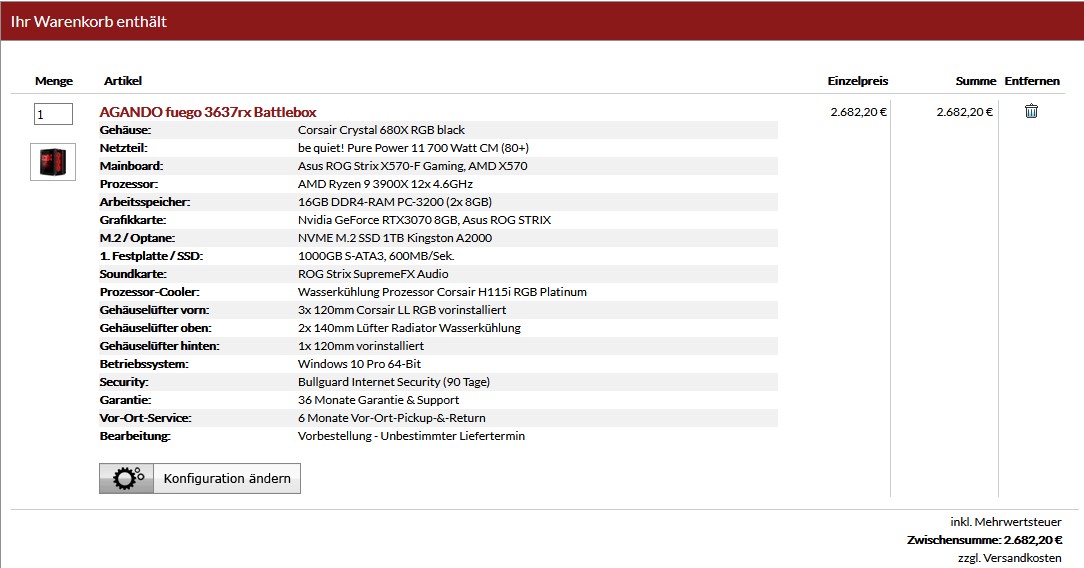Click the Entfernen column header
The width and height of the screenshot is (1084, 568).
click(1032, 81)
